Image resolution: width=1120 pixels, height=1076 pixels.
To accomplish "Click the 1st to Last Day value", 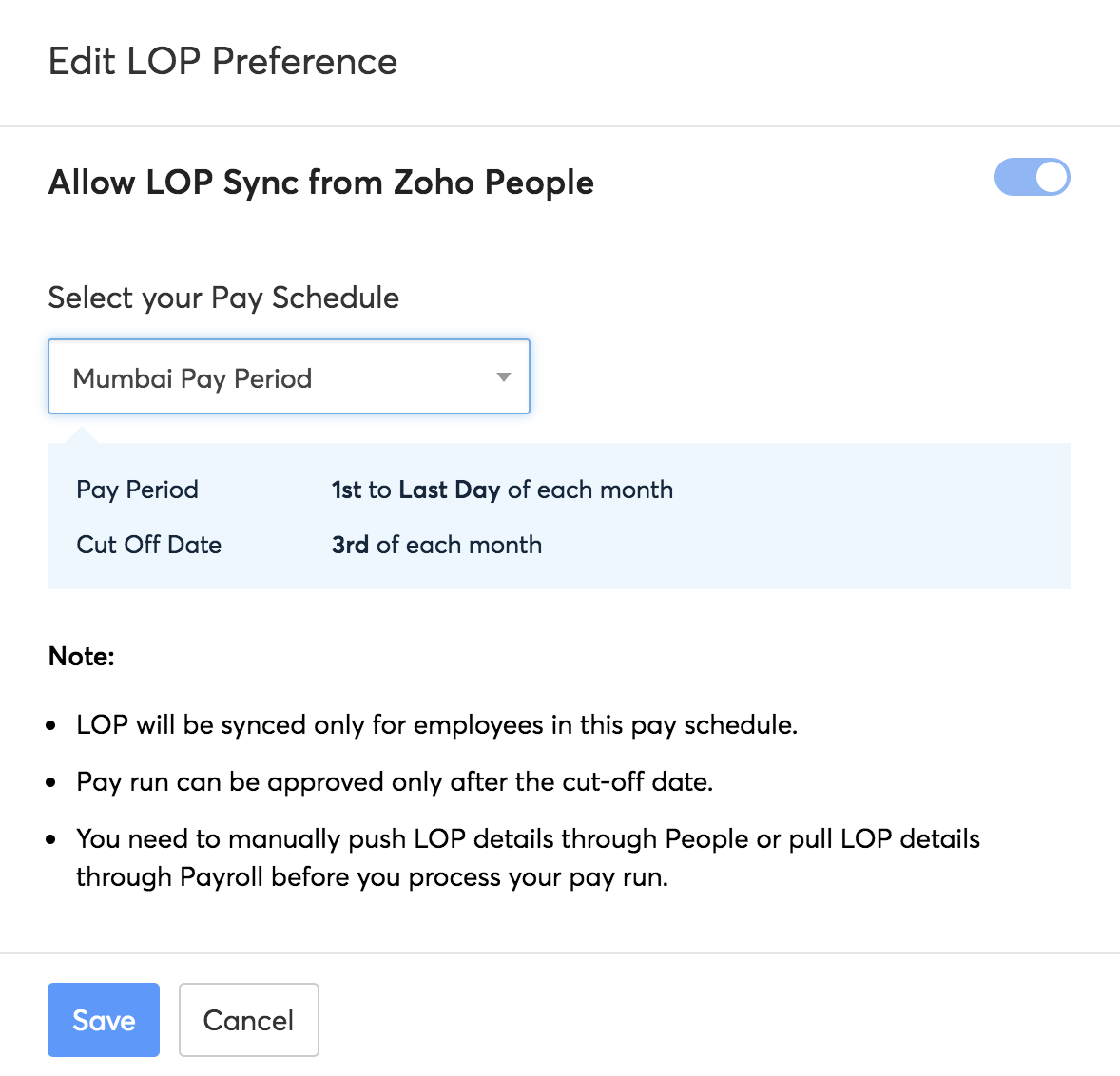I will click(x=501, y=490).
